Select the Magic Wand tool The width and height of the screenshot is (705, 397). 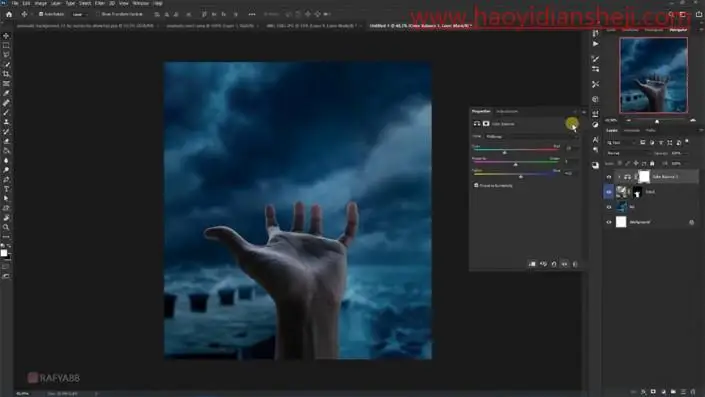(6, 64)
